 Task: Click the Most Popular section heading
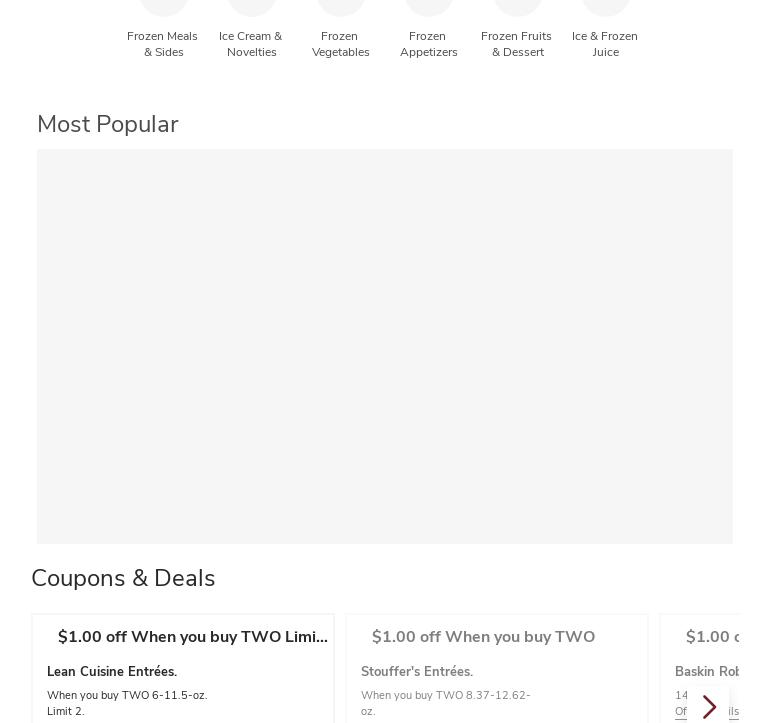point(108,124)
